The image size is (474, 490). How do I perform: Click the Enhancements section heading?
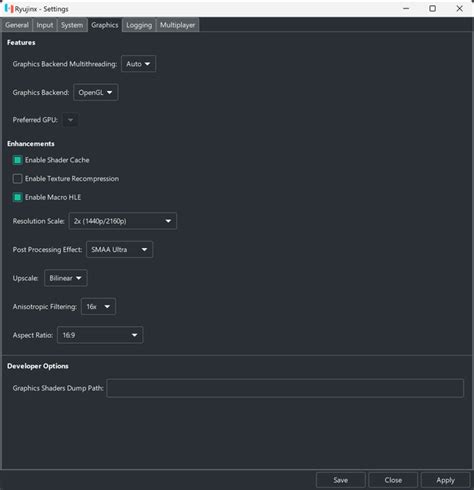pyautogui.click(x=31, y=144)
